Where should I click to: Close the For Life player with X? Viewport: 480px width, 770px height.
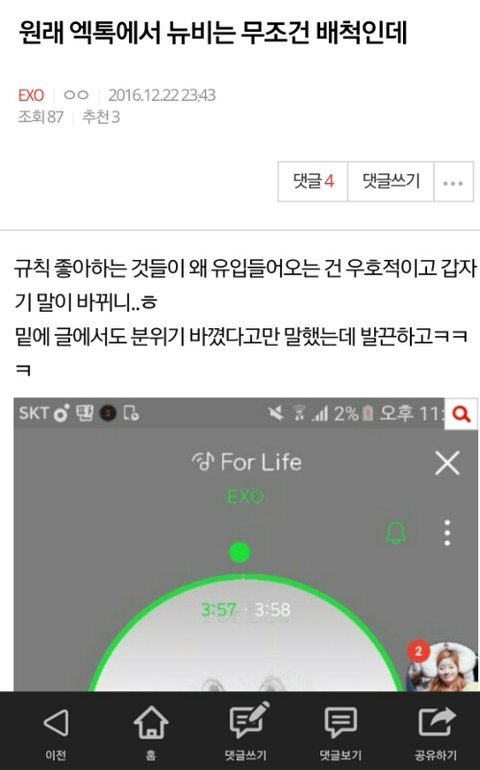[447, 463]
